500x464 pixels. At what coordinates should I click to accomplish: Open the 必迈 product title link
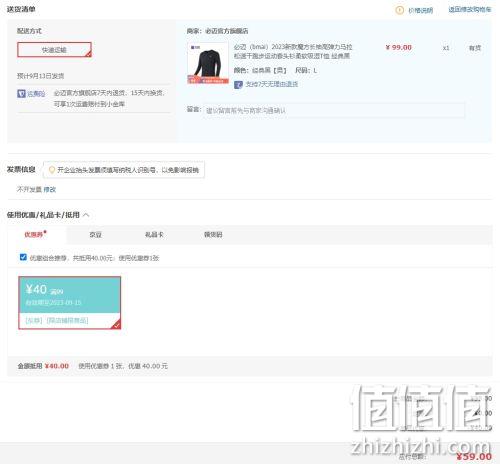pos(293,51)
